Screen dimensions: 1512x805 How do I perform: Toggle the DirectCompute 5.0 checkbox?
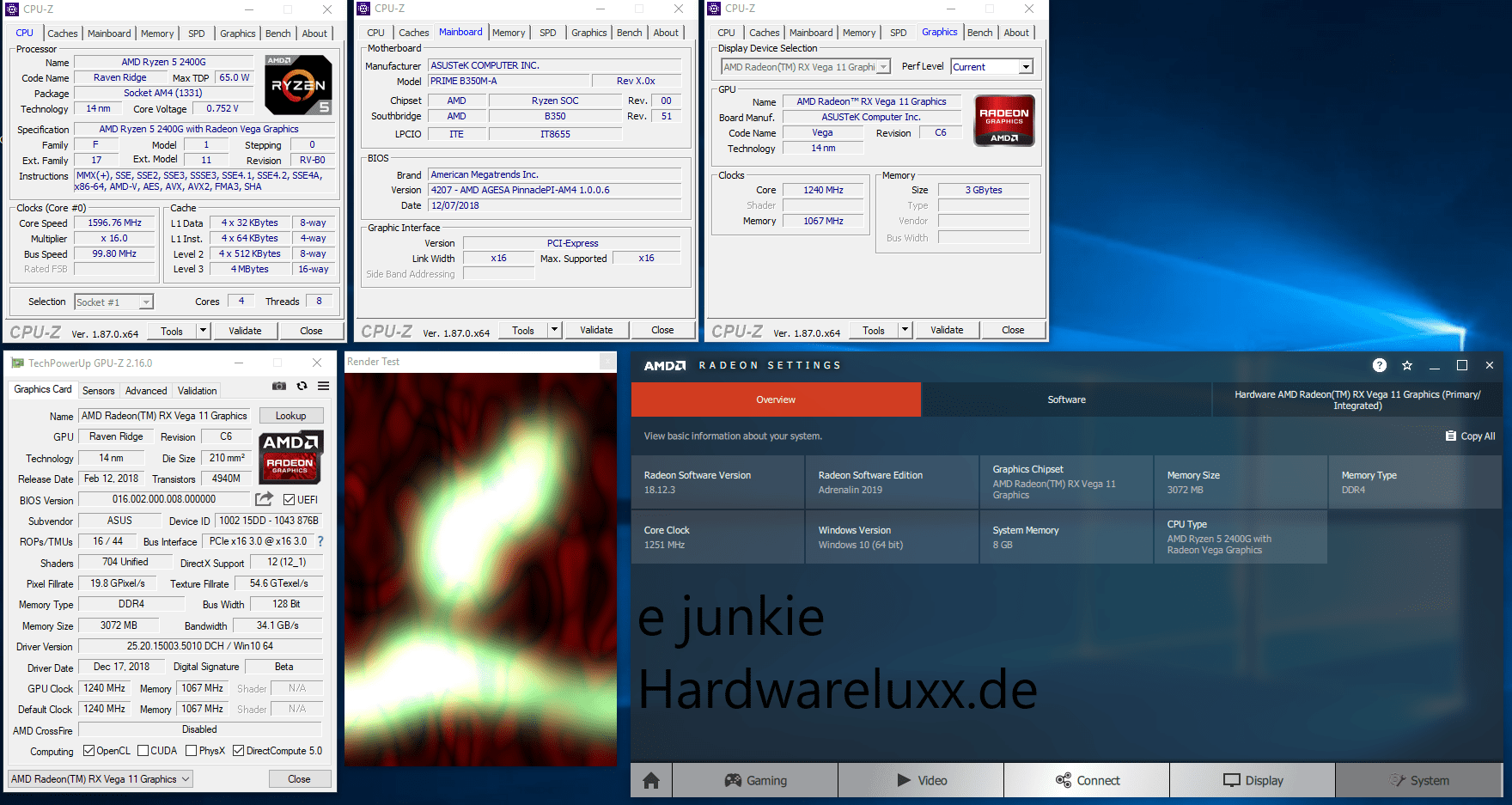click(239, 751)
